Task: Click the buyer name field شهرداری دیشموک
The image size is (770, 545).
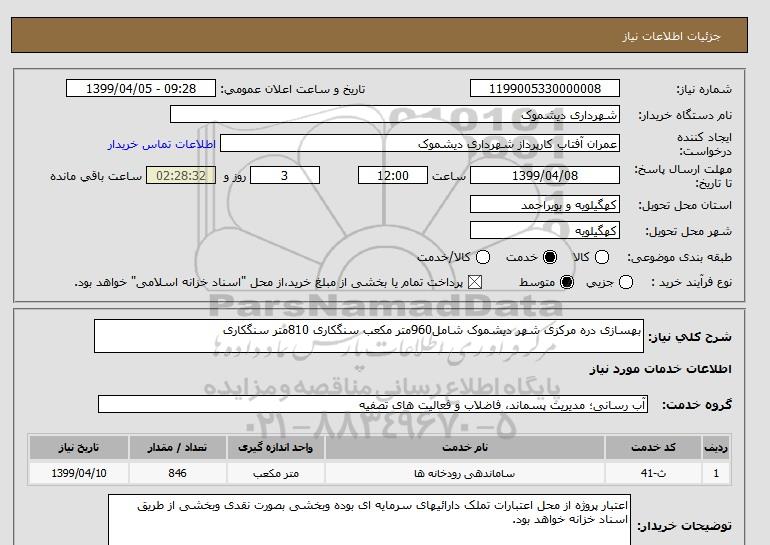Action: click(x=394, y=115)
